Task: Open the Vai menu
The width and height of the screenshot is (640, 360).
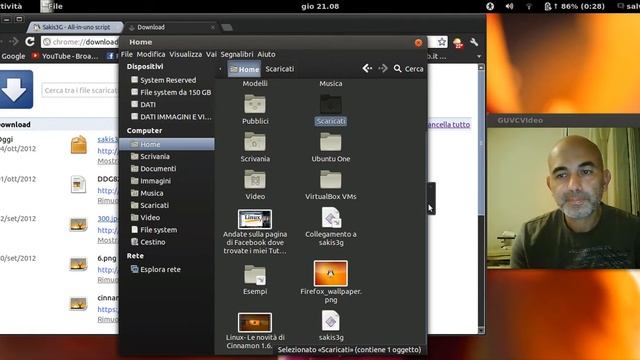Action: click(211, 54)
